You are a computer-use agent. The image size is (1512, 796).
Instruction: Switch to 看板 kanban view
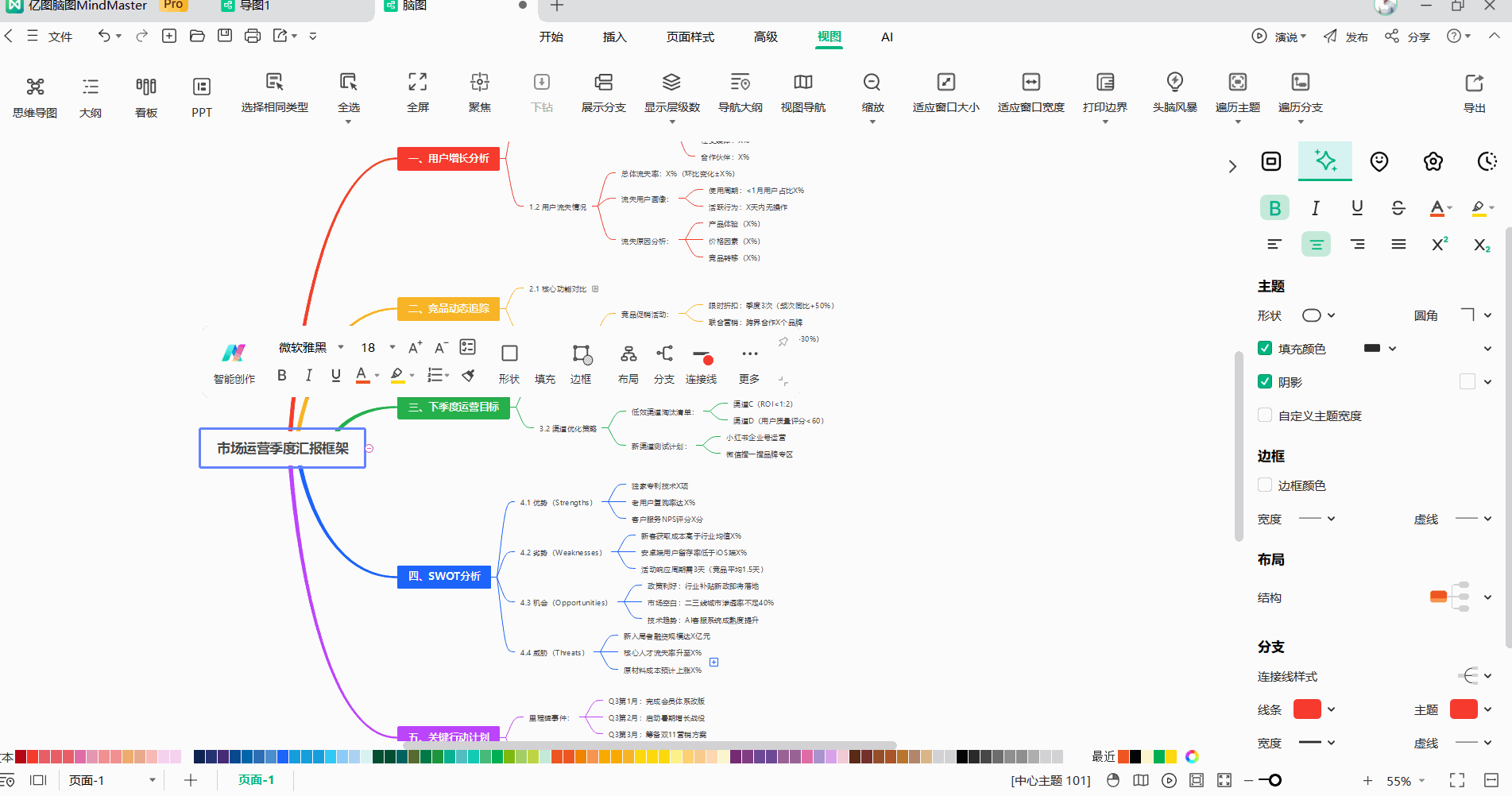146,87
